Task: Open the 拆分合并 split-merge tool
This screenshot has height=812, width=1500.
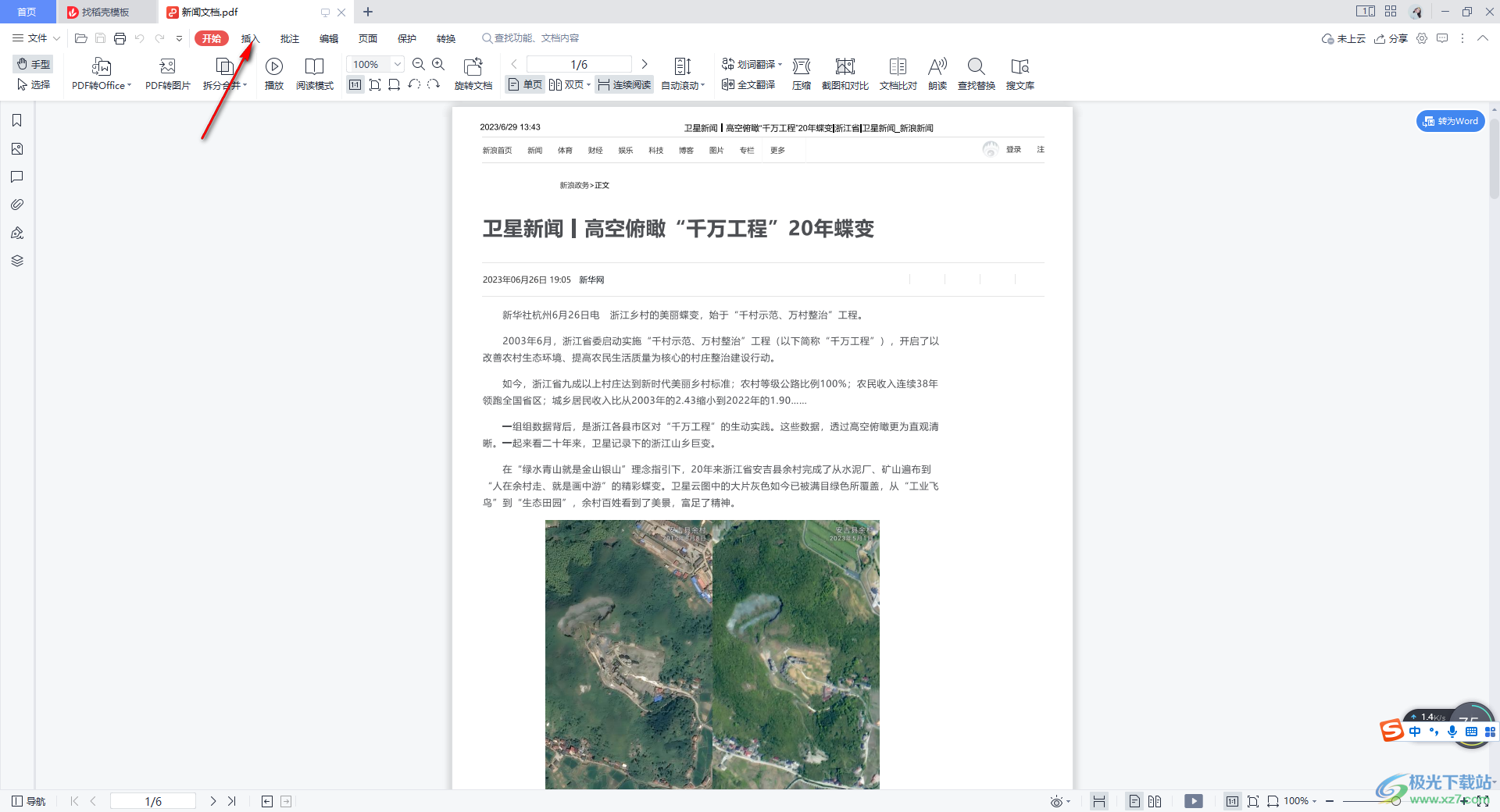Action: click(225, 74)
